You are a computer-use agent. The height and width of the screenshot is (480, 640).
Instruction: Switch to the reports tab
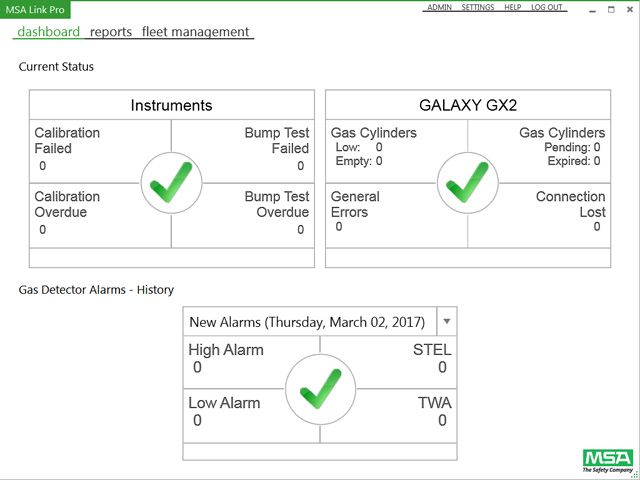pyautogui.click(x=111, y=32)
